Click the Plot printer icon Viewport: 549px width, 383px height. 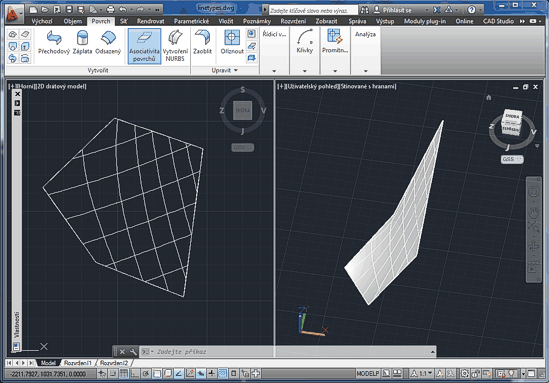click(x=110, y=10)
